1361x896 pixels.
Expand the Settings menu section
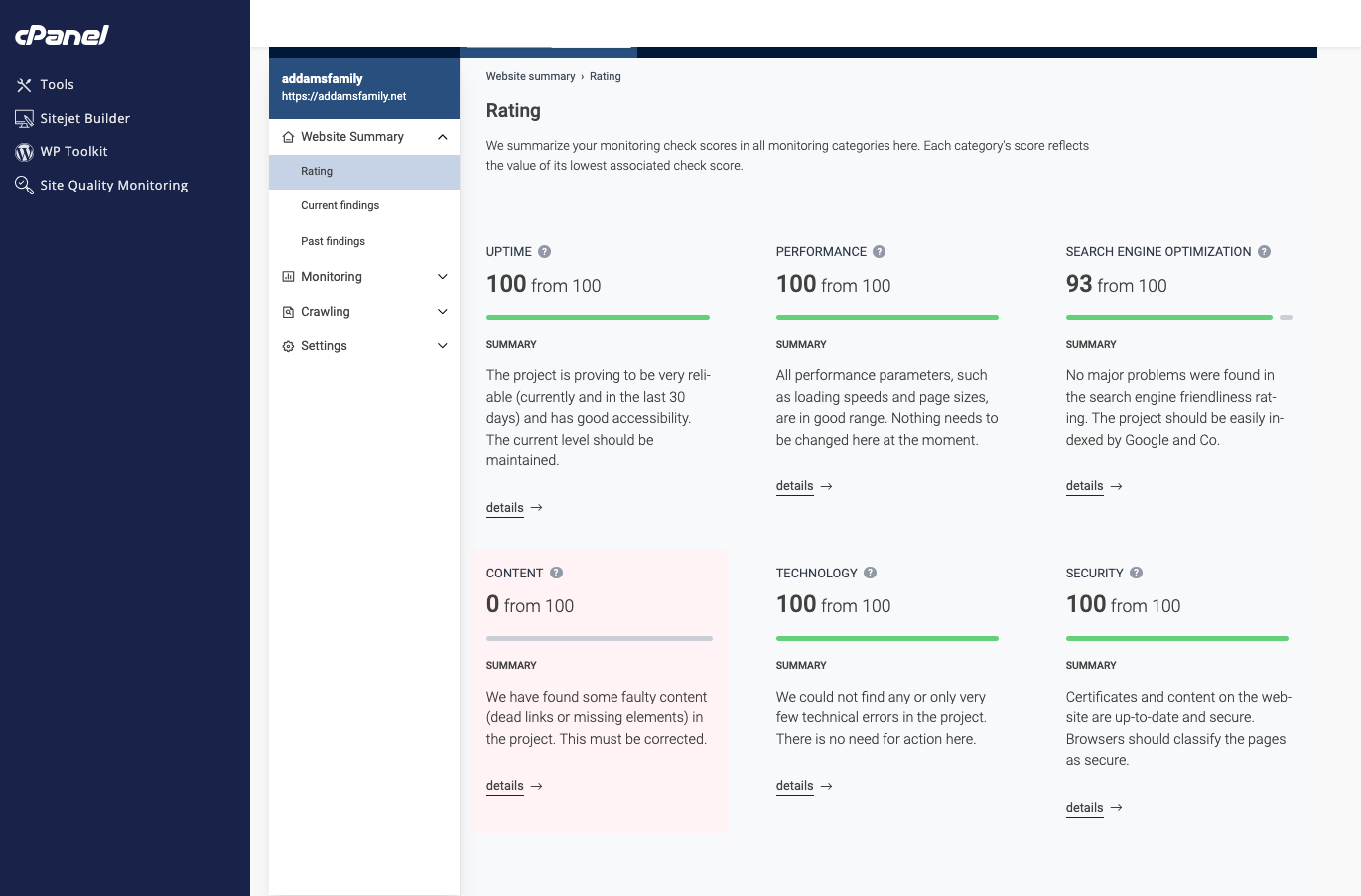442,346
